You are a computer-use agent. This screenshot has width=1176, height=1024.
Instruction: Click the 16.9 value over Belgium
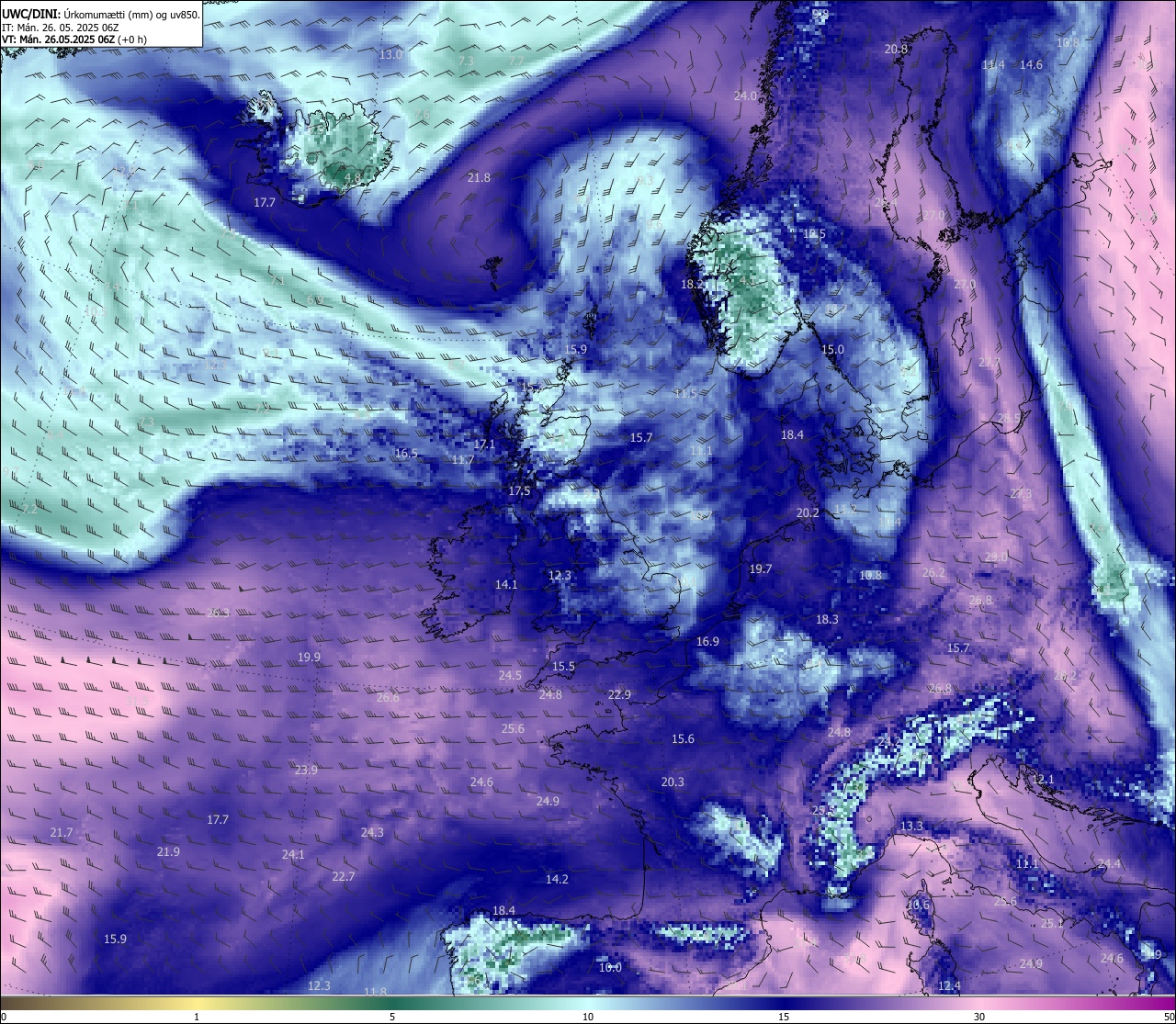(707, 641)
